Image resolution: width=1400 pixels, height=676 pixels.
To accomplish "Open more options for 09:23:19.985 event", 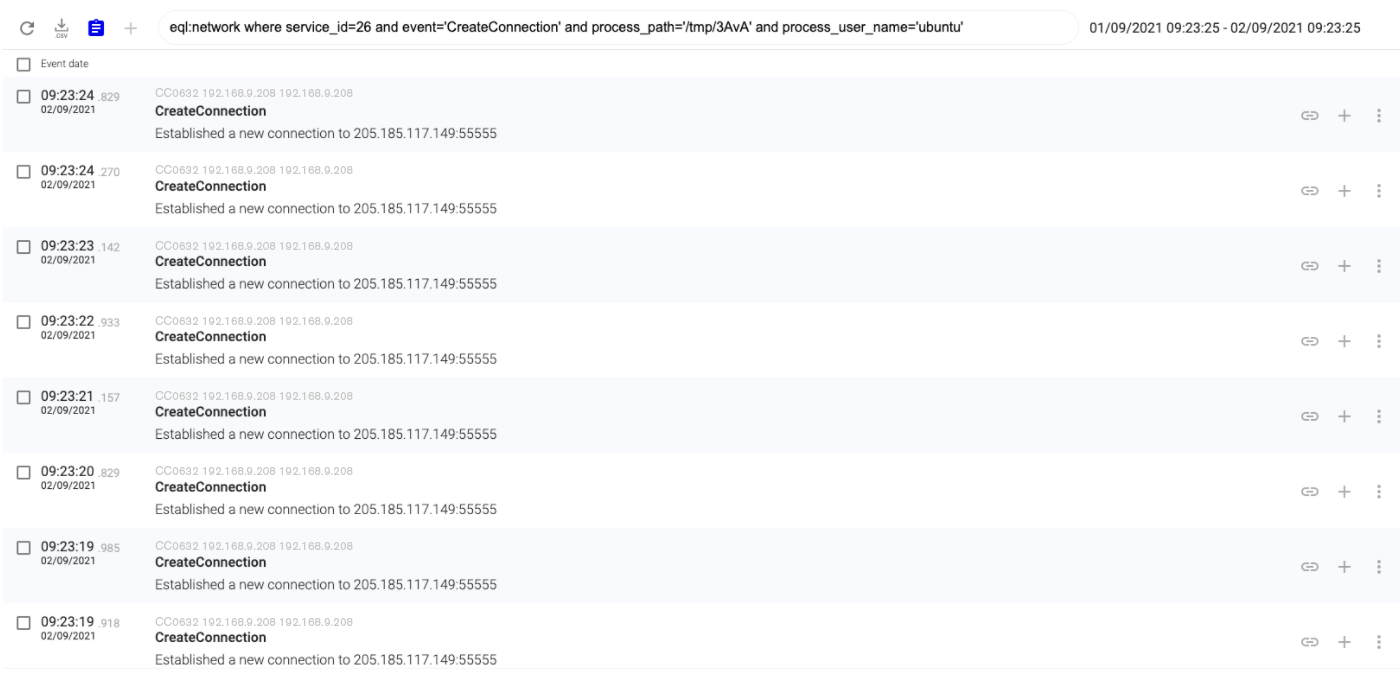I will pyautogui.click(x=1379, y=566).
